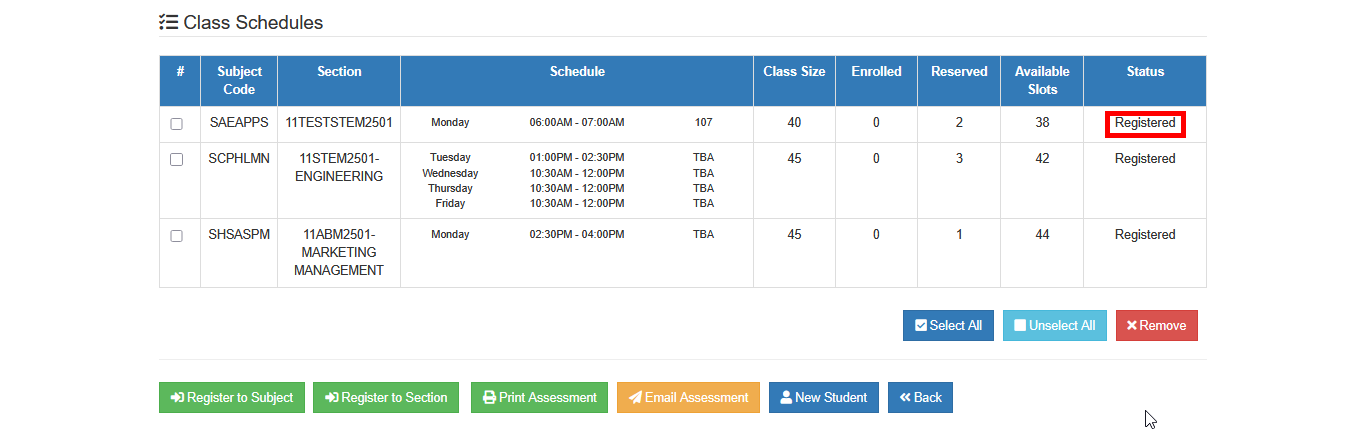This screenshot has height=435, width=1358.
Task: Click the Class Schedules heading text
Action: click(x=253, y=22)
